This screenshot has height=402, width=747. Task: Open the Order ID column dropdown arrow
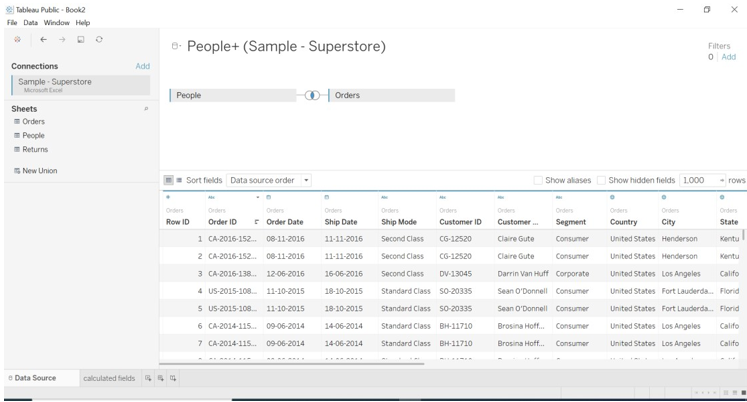(258, 197)
